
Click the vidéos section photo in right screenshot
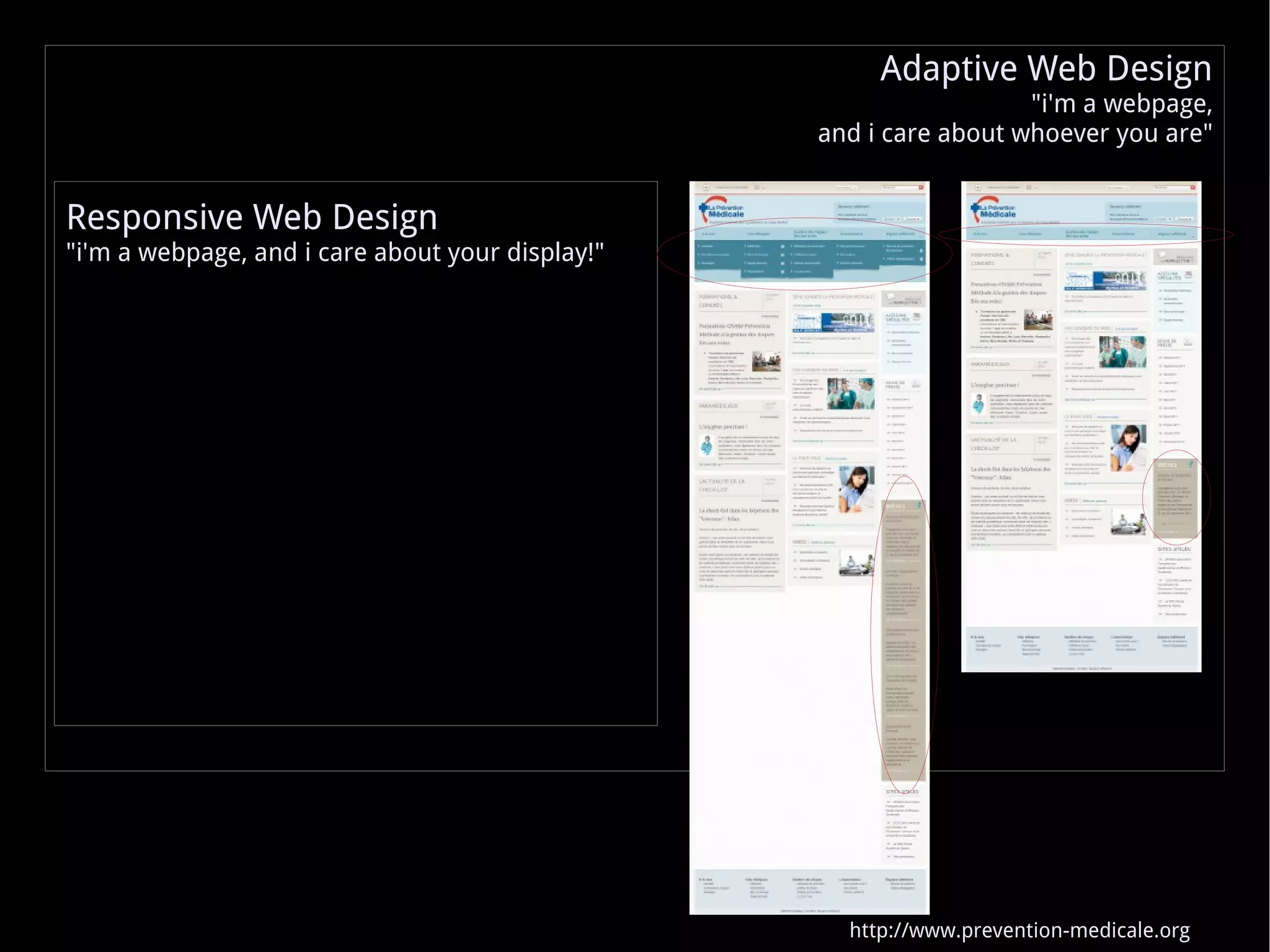pos(1128,521)
